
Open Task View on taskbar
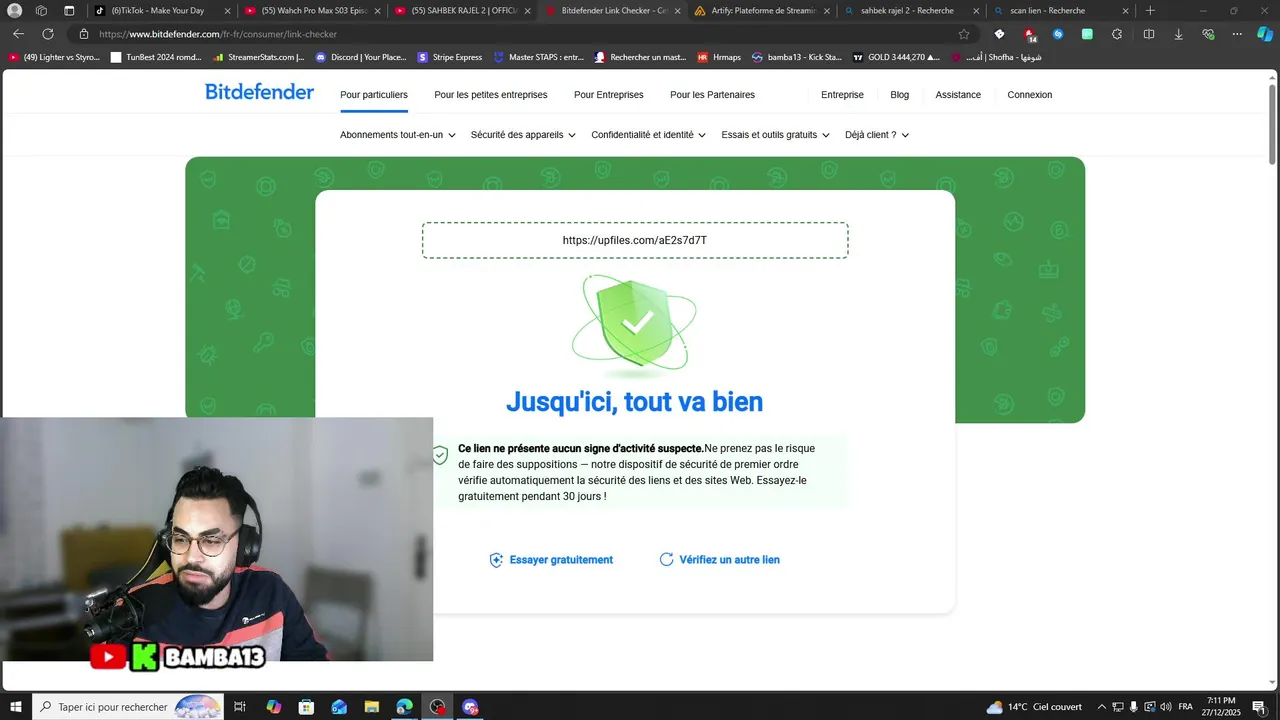[240, 707]
